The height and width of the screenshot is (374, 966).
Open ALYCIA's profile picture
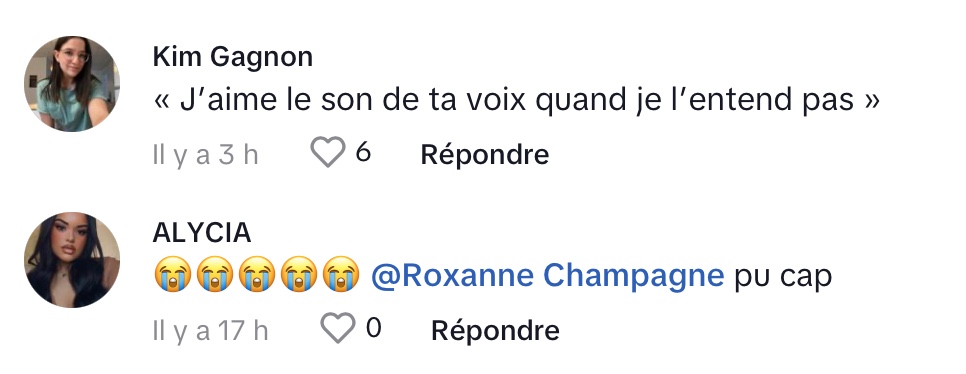pos(71,260)
